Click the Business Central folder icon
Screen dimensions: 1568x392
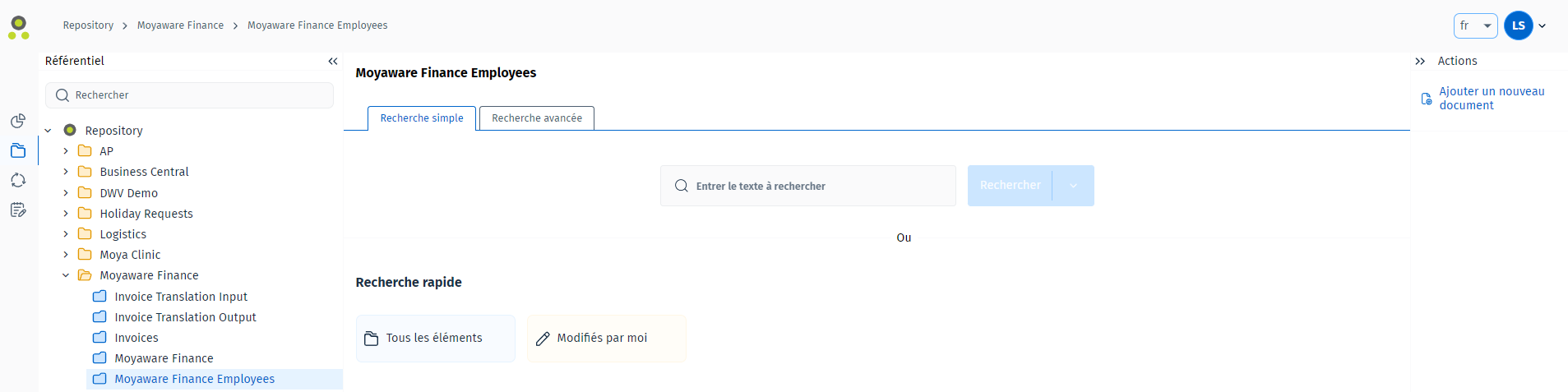[x=85, y=171]
